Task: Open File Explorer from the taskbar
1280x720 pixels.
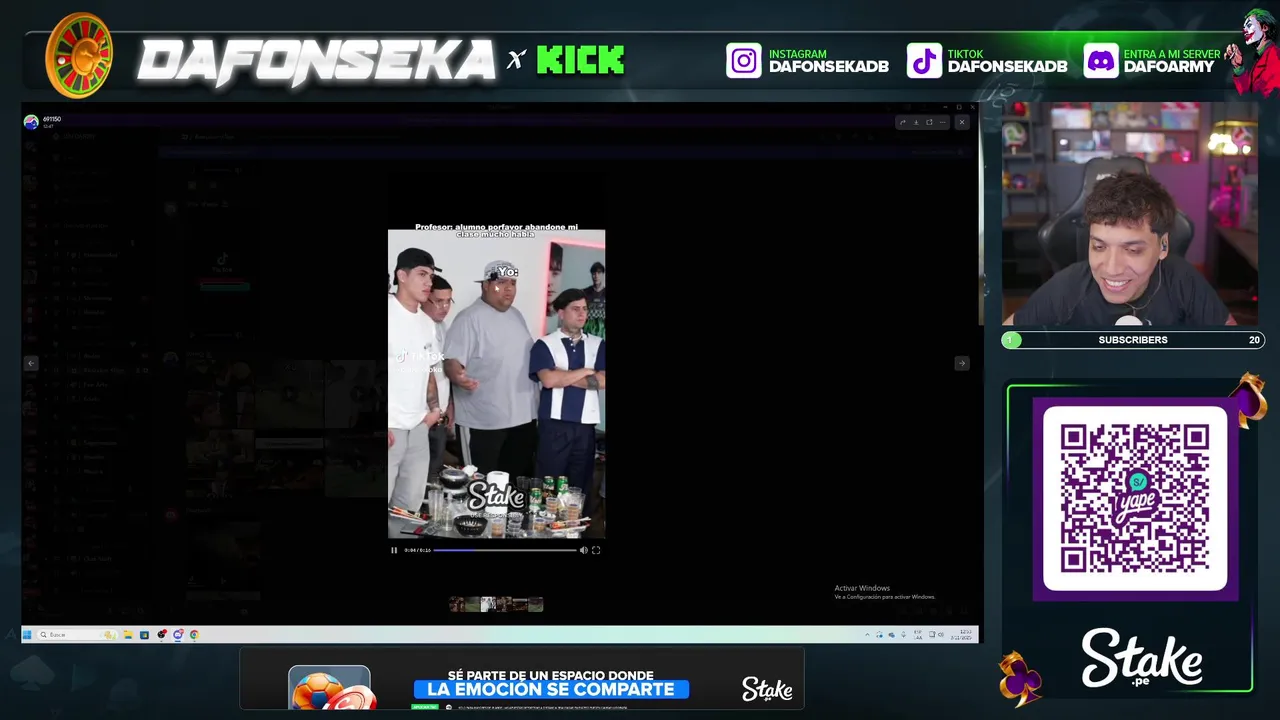Action: (x=128, y=635)
